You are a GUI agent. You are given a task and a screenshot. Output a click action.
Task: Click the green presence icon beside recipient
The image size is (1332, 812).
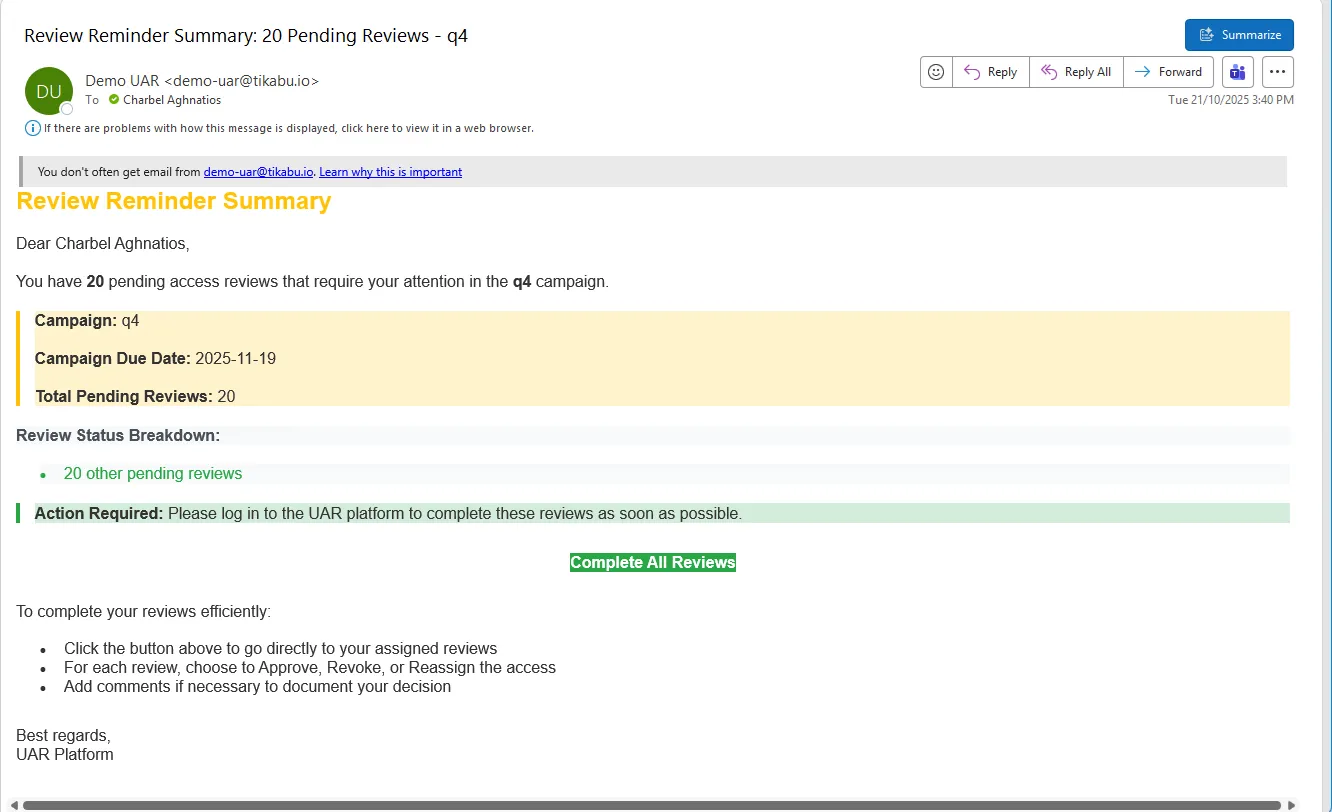click(x=114, y=100)
